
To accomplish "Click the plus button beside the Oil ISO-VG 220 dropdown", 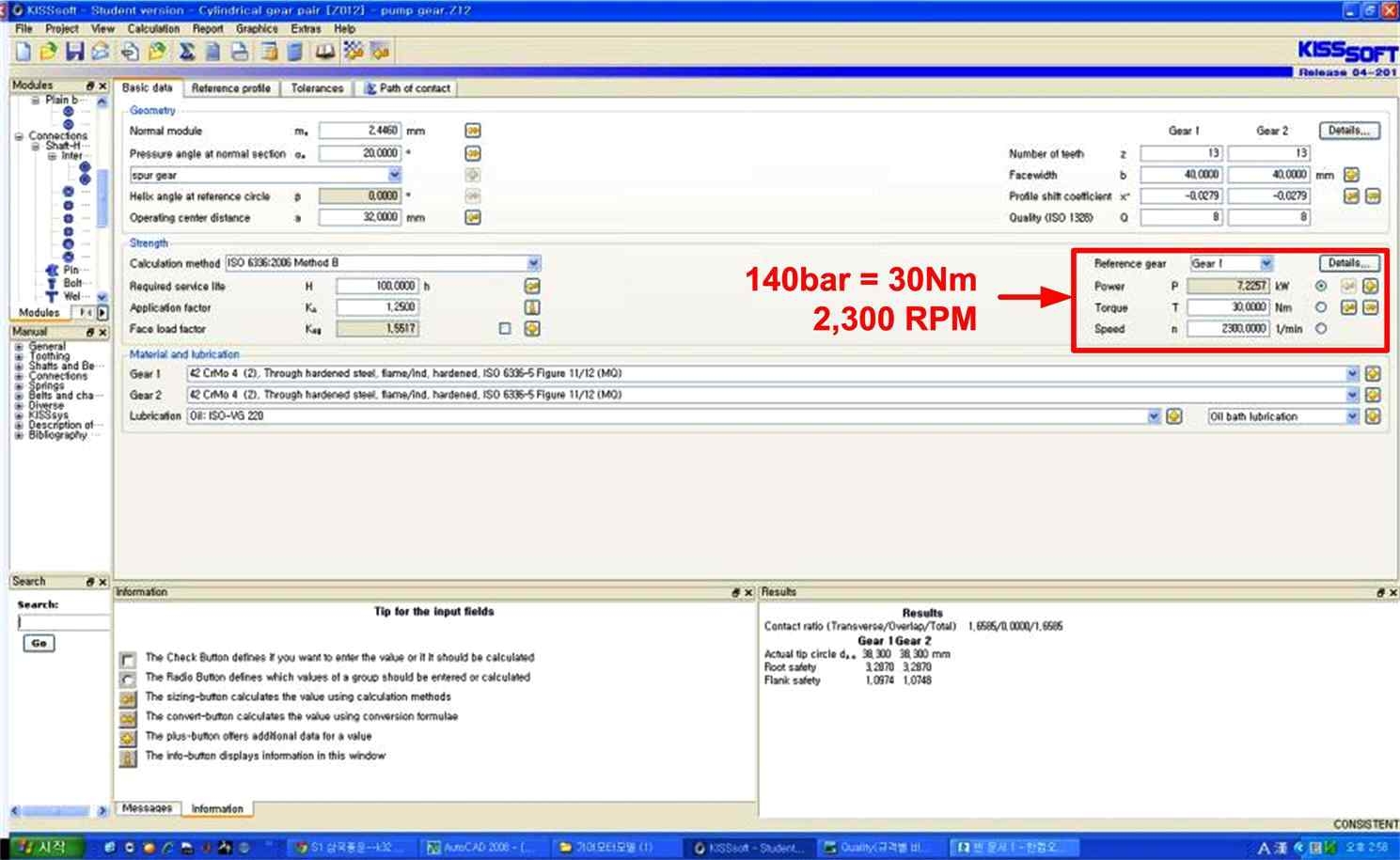I will pos(1173,415).
